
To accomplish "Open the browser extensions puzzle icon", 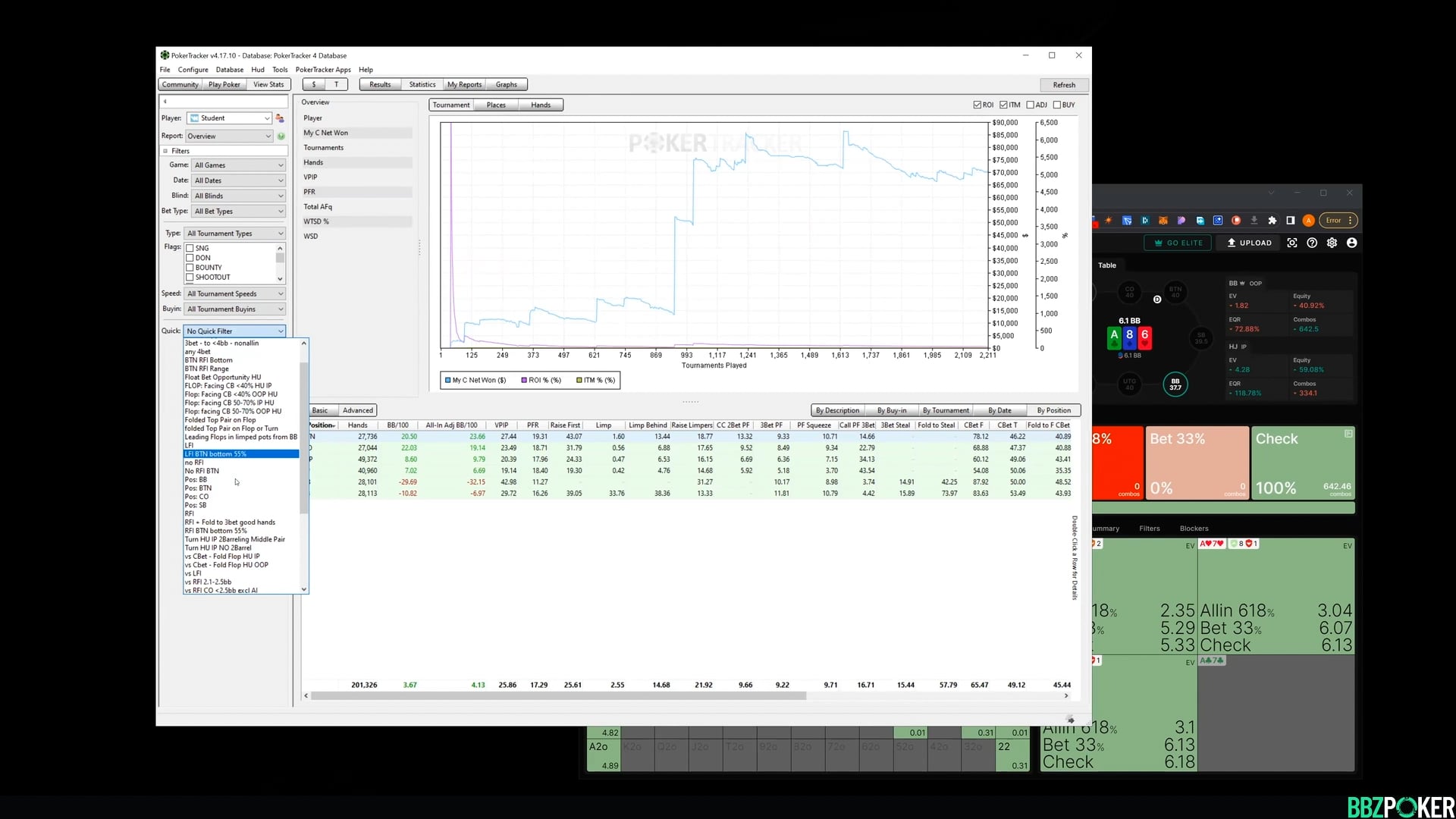I will [x=1272, y=221].
